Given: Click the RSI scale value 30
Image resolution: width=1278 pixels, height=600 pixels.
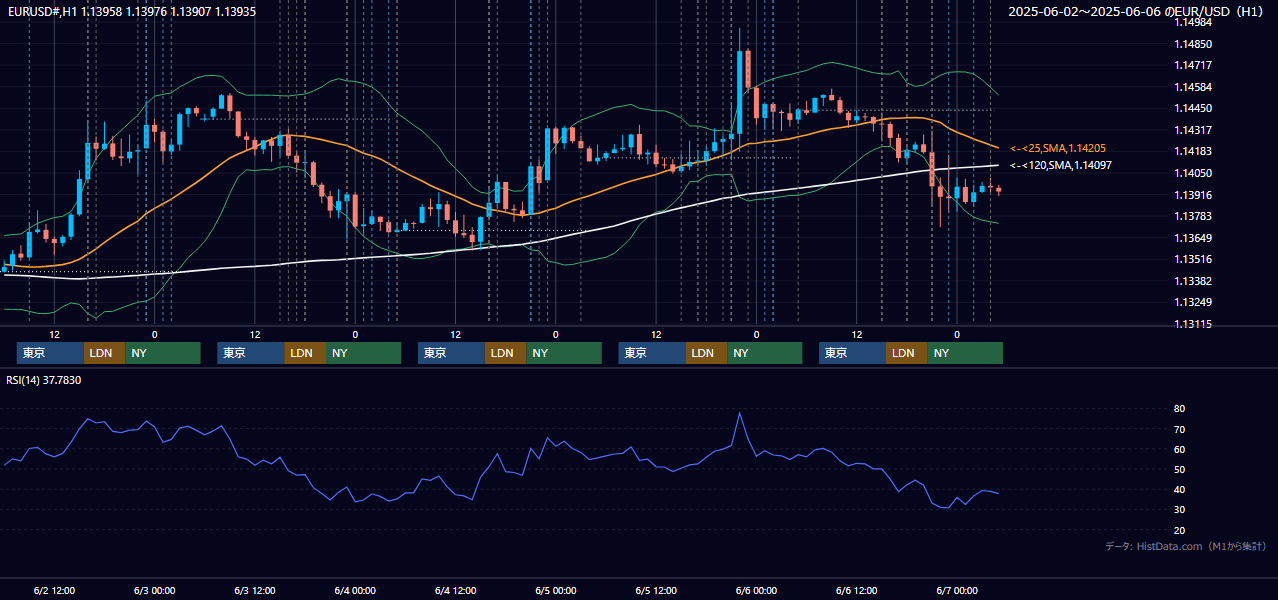Looking at the screenshot, I should [x=1180, y=510].
